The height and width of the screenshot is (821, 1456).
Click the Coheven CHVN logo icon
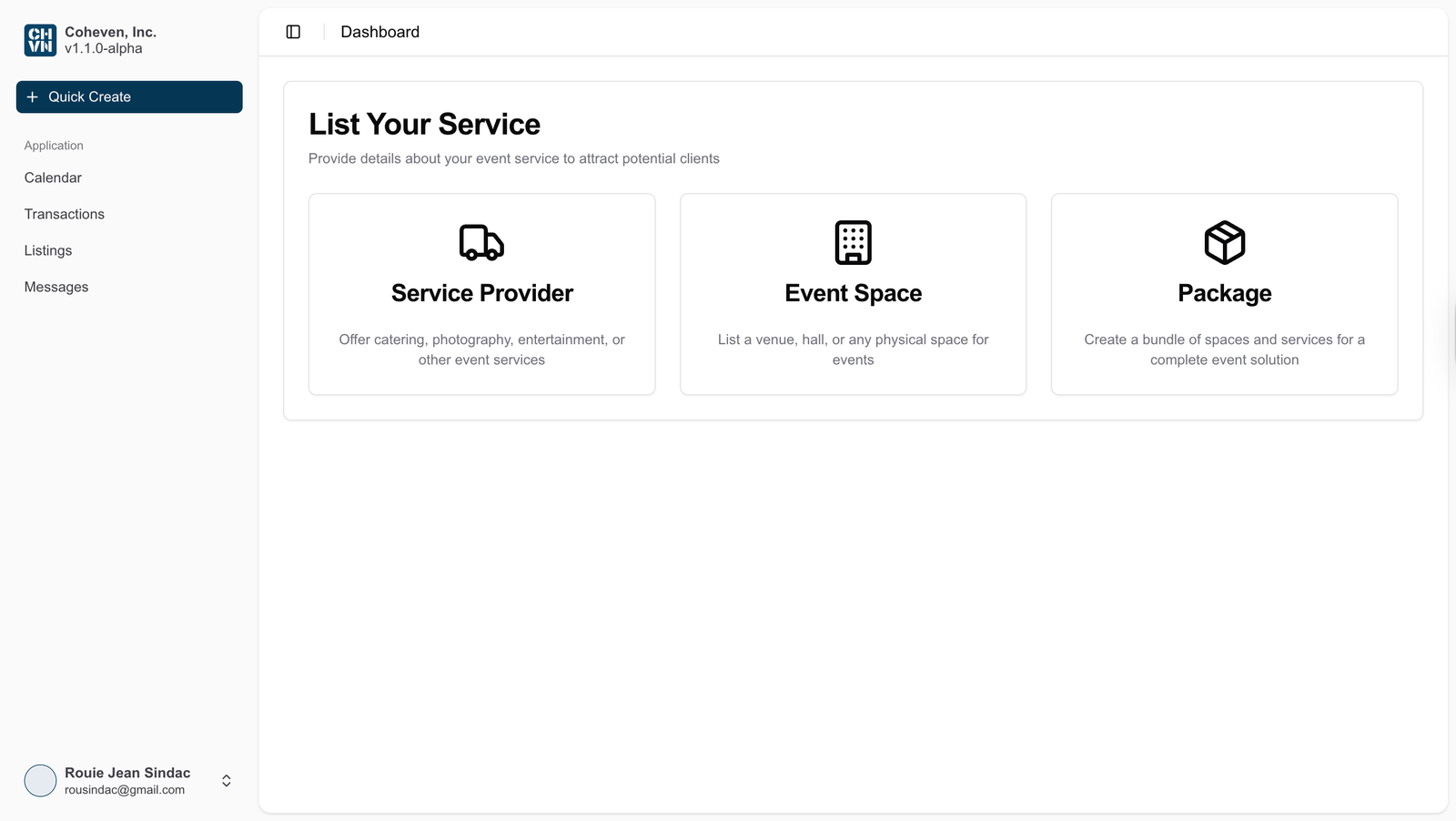click(x=40, y=40)
